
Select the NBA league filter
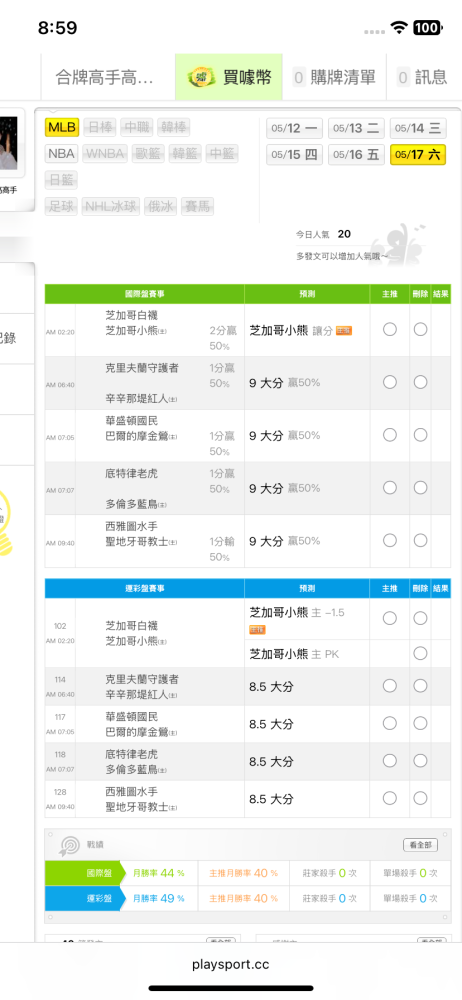point(61,154)
